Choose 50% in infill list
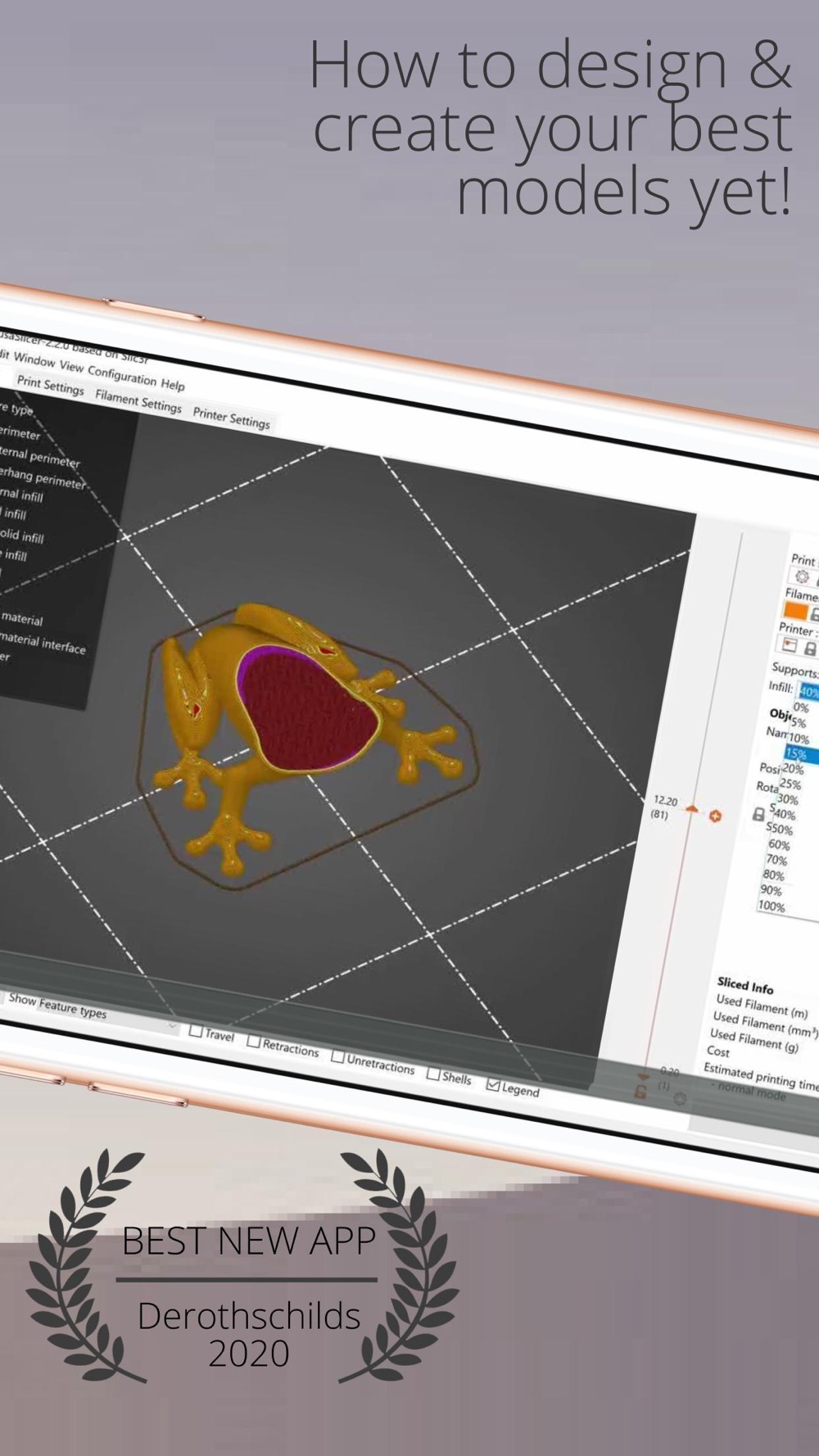Viewport: 819px width, 1456px height. (782, 830)
